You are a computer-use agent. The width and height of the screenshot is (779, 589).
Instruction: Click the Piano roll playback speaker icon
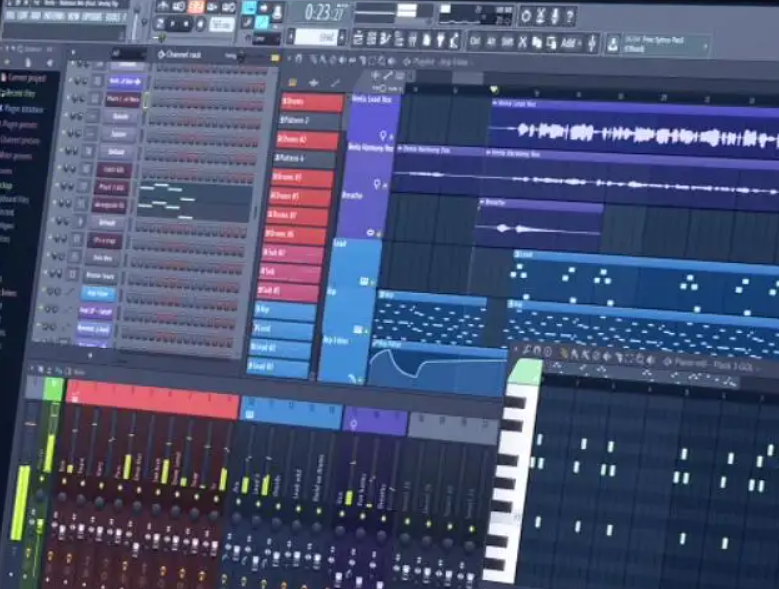(651, 361)
